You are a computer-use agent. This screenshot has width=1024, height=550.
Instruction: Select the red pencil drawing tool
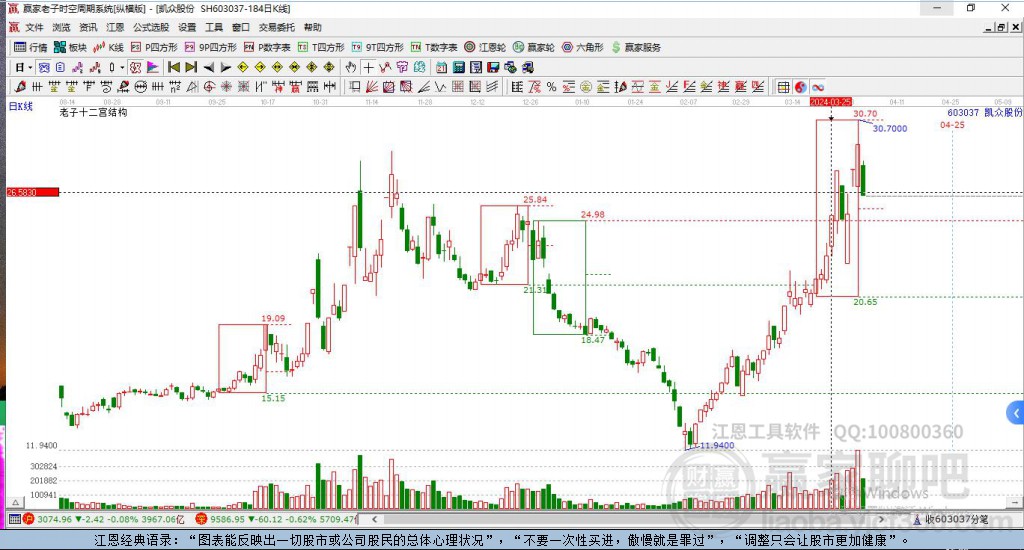[20, 86]
